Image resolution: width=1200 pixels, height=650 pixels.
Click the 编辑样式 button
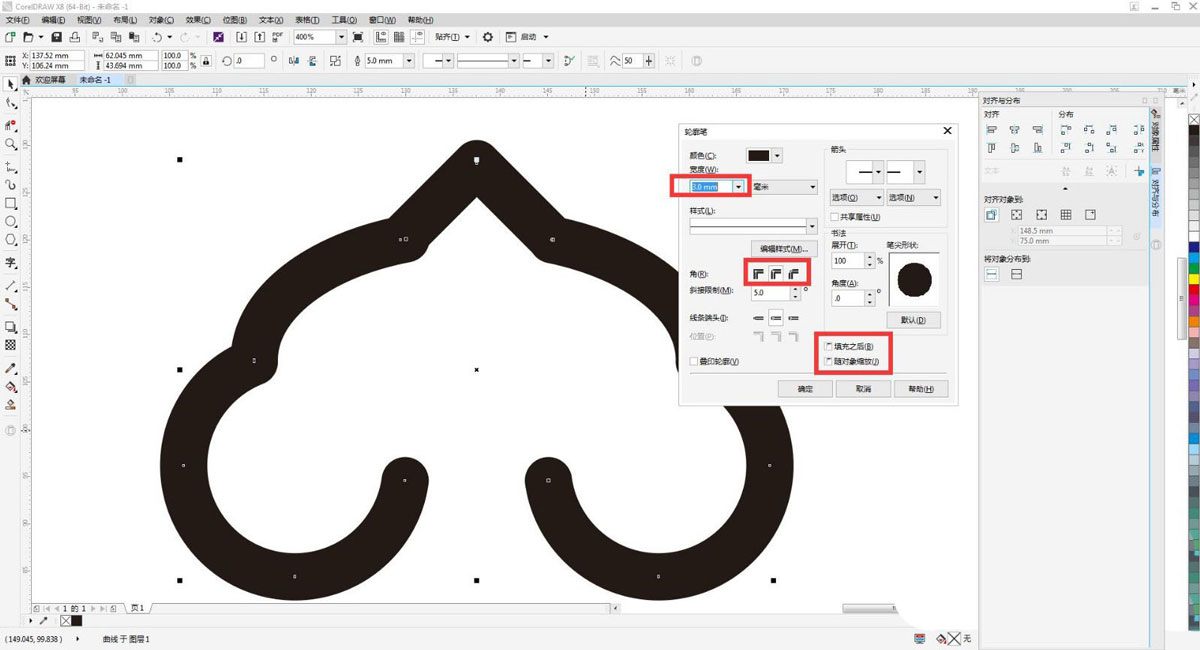785,248
